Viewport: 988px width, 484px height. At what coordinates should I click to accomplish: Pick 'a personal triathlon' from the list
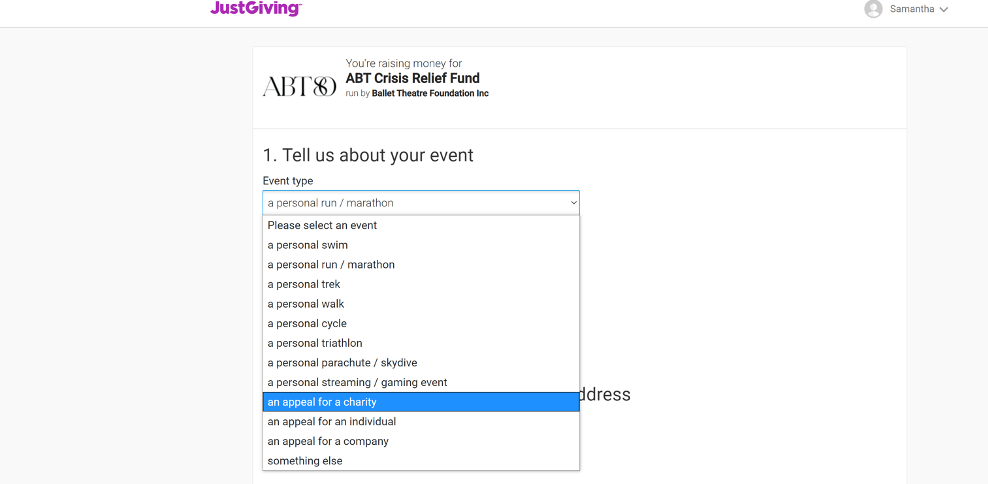coord(421,343)
